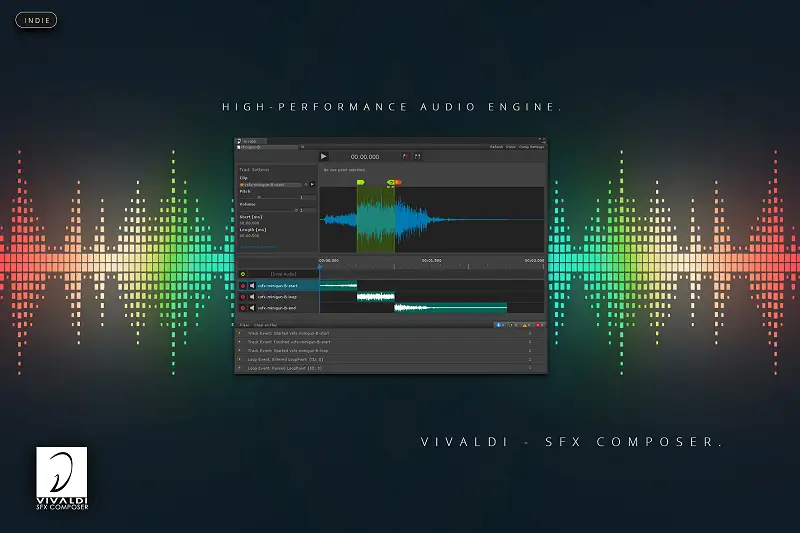800x533 pixels.
Task: Click the circle picker beside composition field
Action: tap(302, 147)
